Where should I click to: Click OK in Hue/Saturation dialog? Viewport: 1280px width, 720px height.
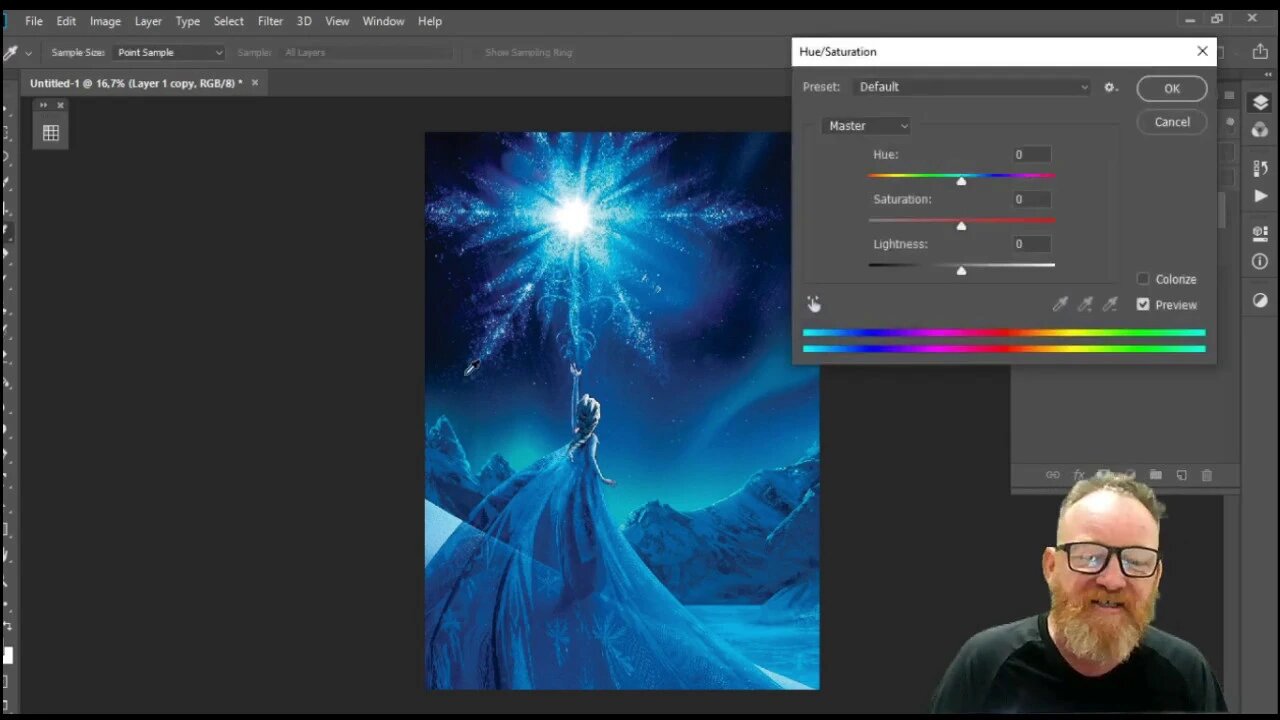pos(1172,89)
